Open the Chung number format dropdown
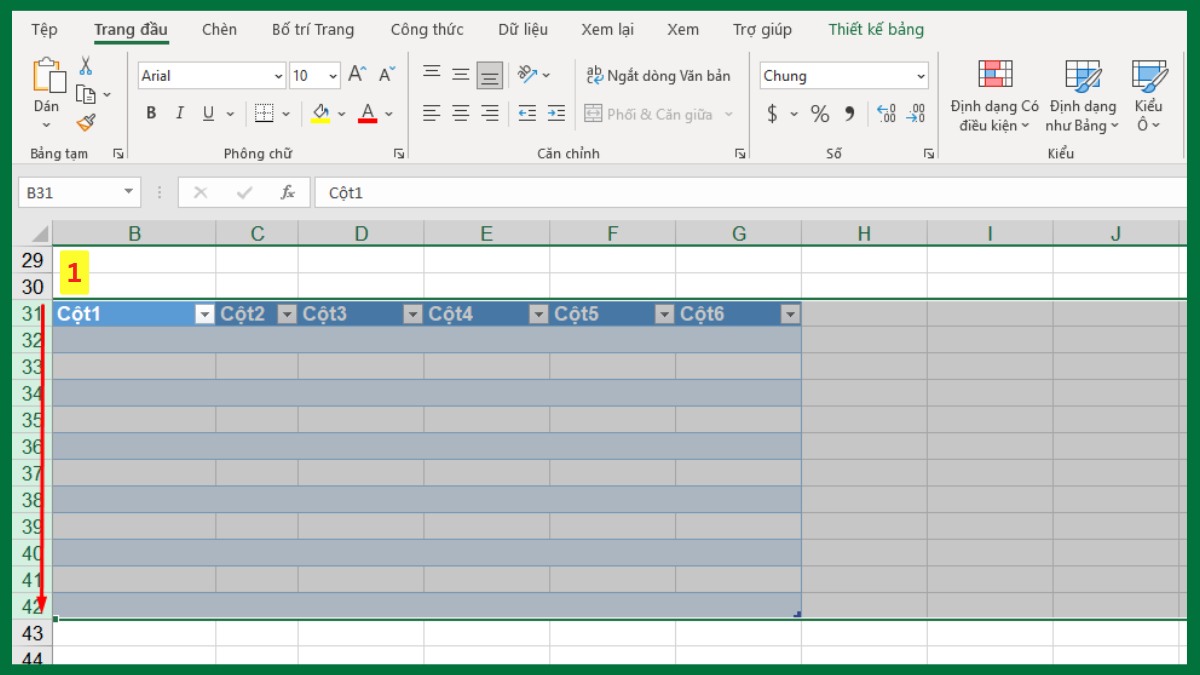Image resolution: width=1200 pixels, height=675 pixels. tap(921, 75)
